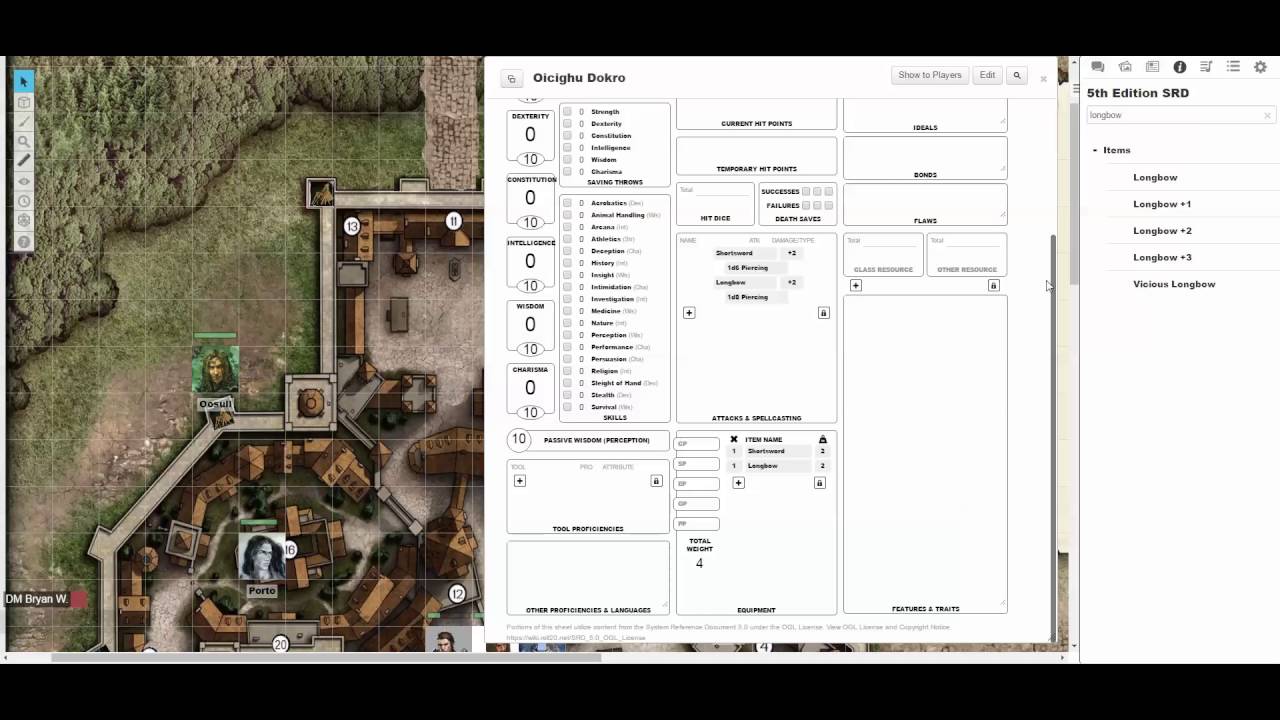Open the Compendium info tab
This screenshot has height=720, width=1280.
1179,67
